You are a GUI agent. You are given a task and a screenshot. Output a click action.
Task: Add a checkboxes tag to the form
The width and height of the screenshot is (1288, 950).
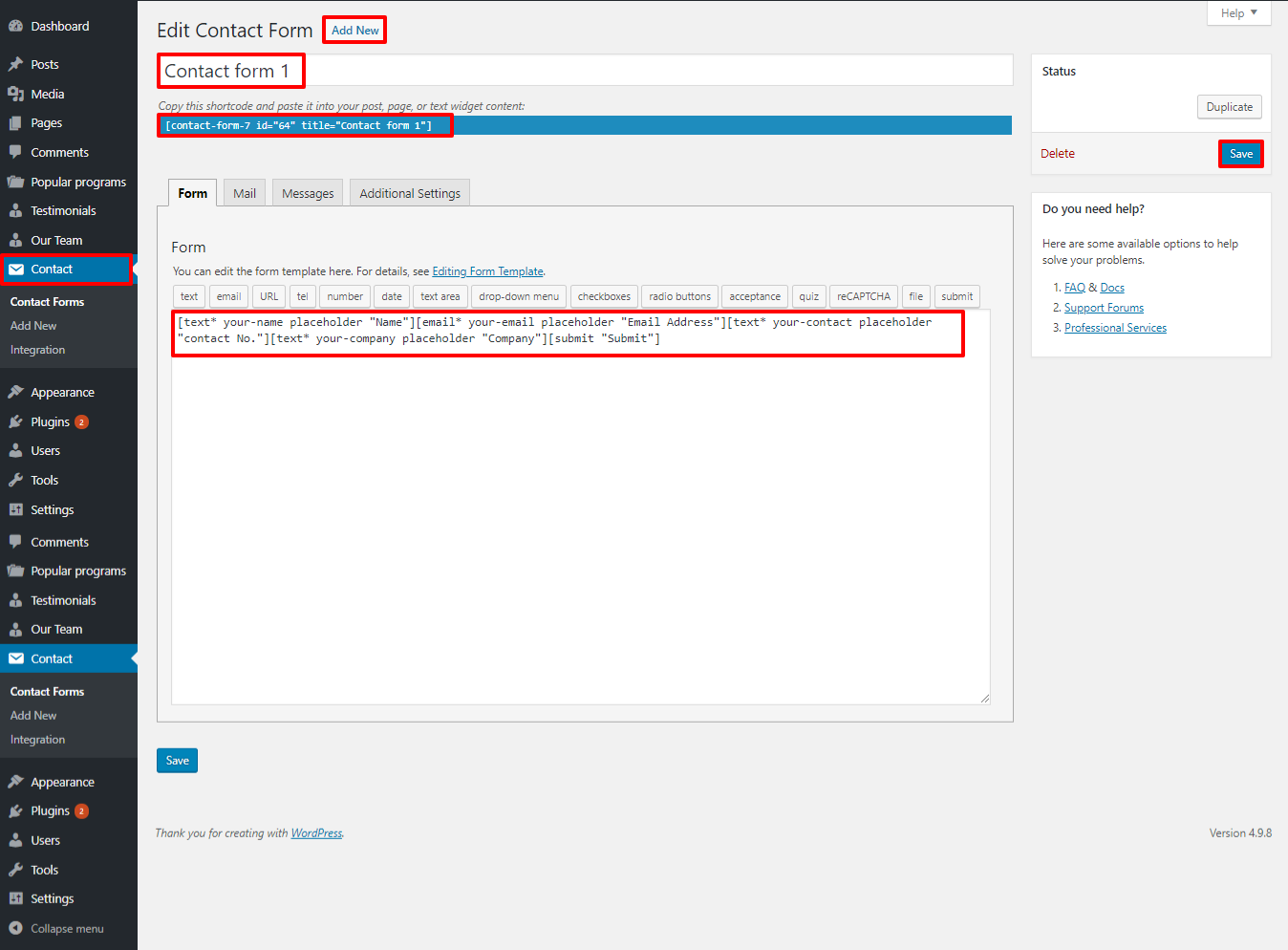pyautogui.click(x=604, y=296)
